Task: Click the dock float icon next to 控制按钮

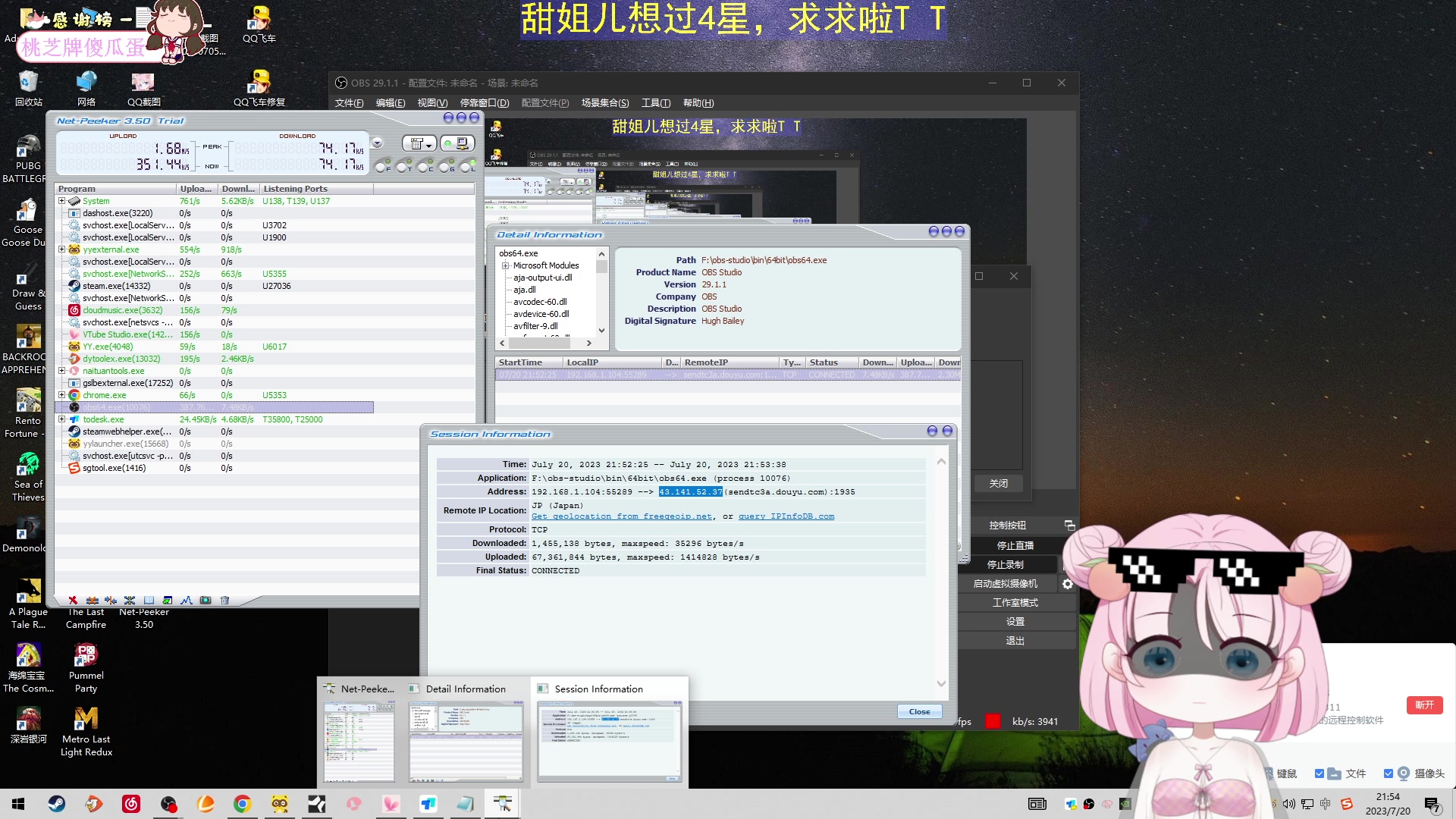Action: click(1069, 525)
